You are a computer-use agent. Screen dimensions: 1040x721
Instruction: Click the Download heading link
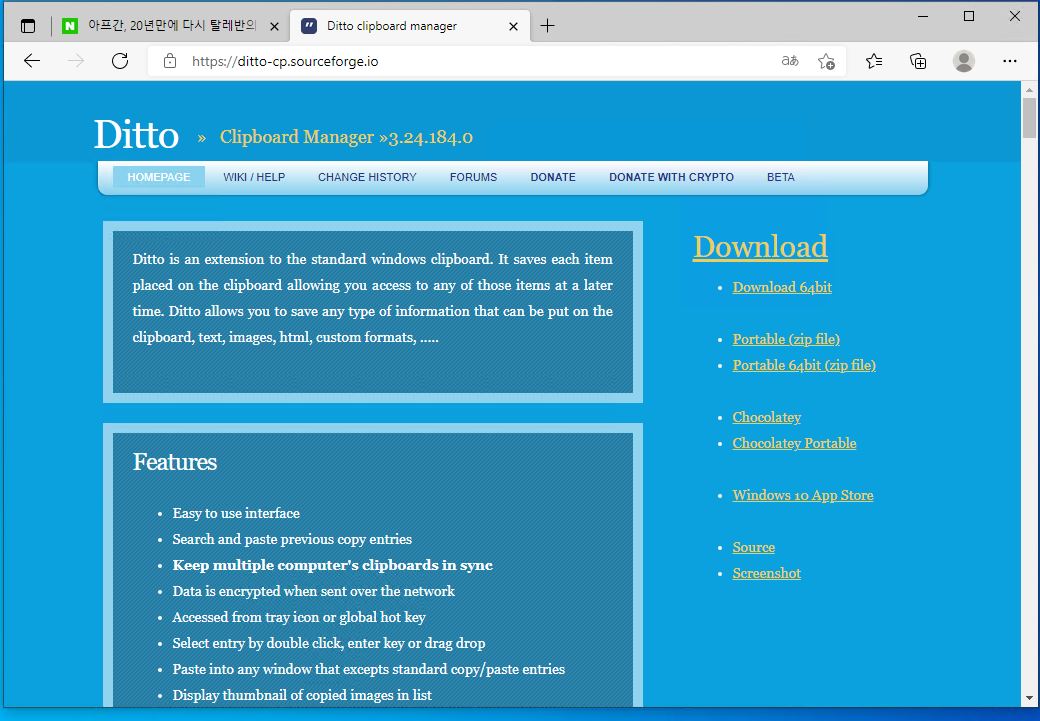coord(760,247)
